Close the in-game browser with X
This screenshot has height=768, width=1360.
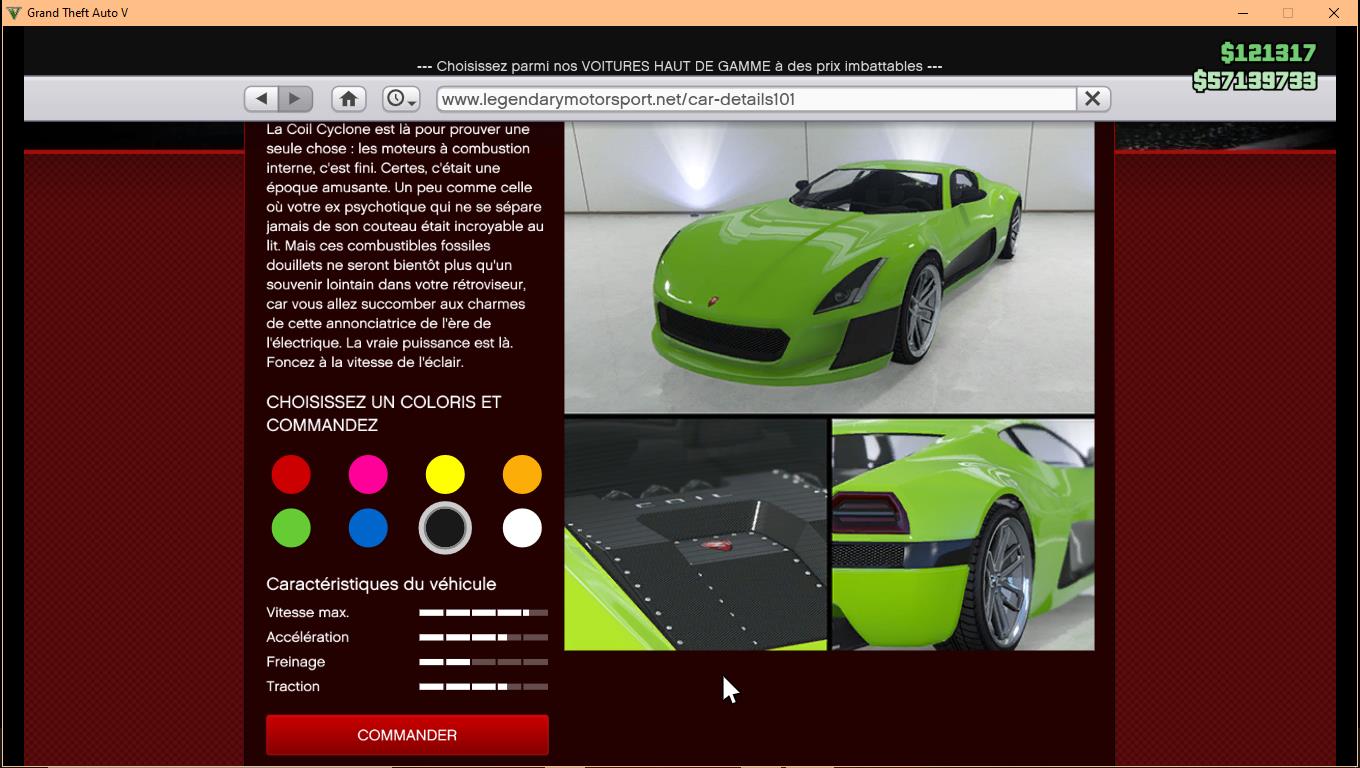click(x=1092, y=99)
